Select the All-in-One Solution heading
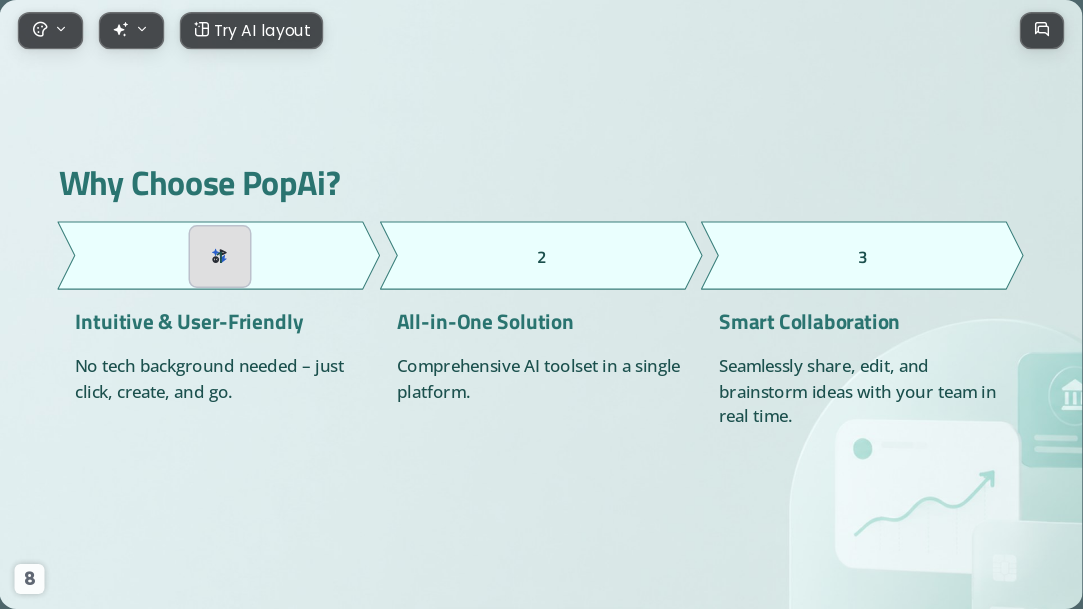Screen dimensions: 1083x609 click(485, 322)
